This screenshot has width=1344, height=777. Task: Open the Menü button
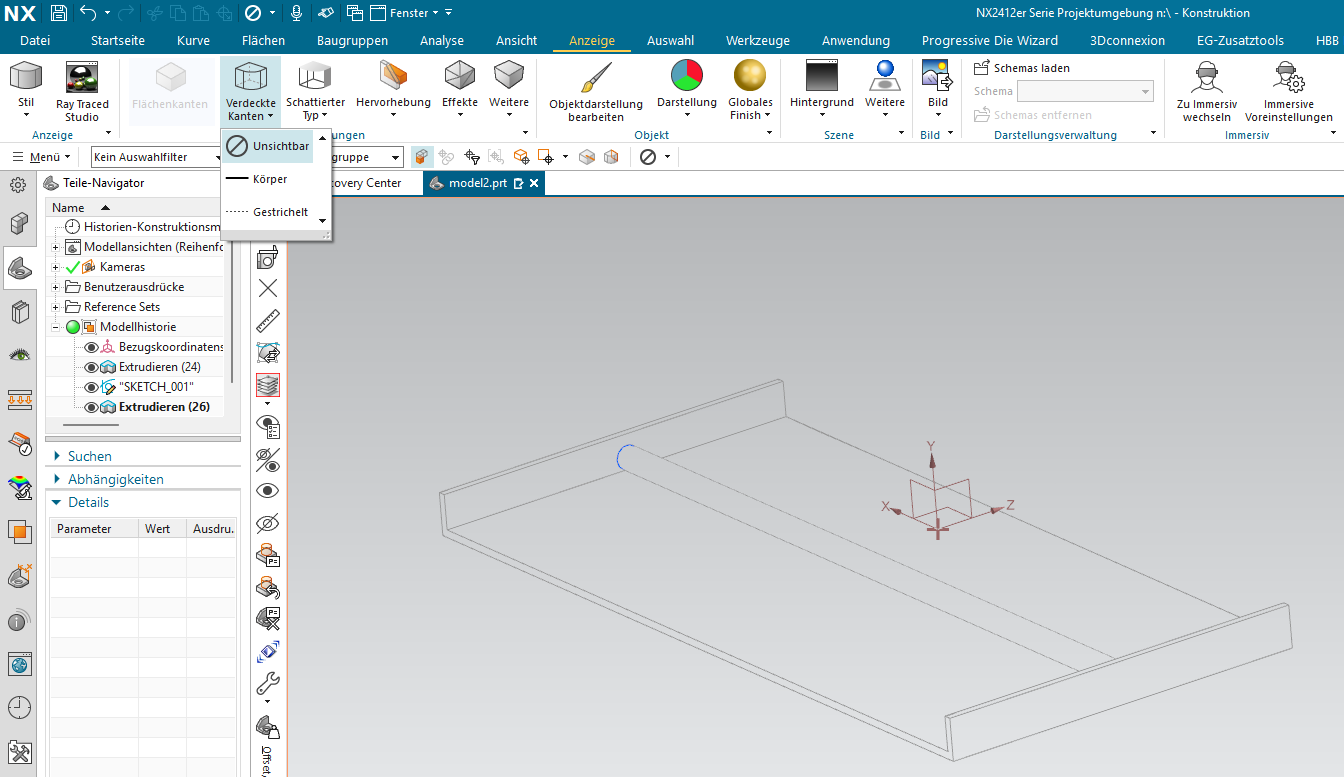[x=41, y=157]
